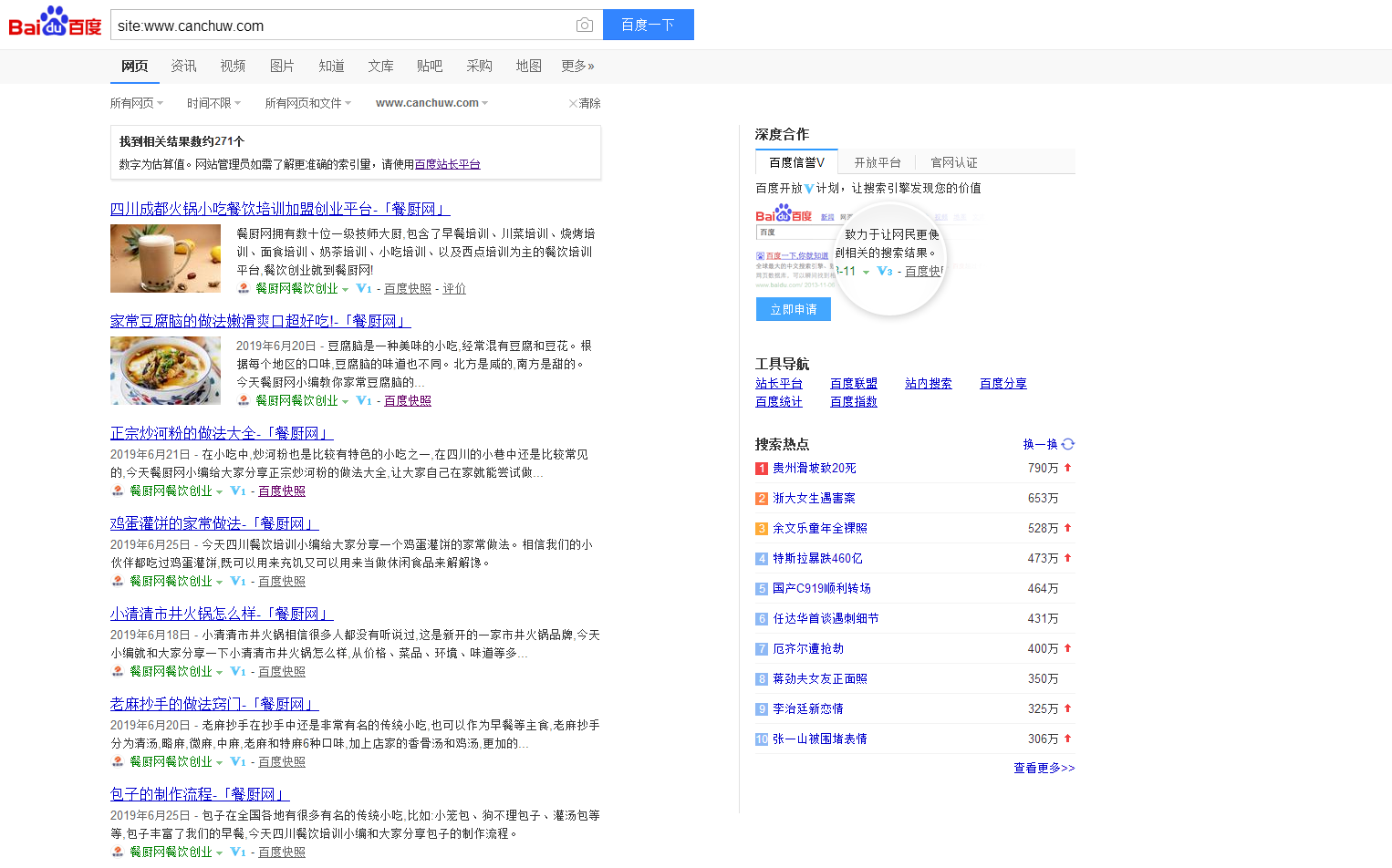1392x868 pixels.
Task: Open 百度分享 tool link
Action: (1003, 383)
